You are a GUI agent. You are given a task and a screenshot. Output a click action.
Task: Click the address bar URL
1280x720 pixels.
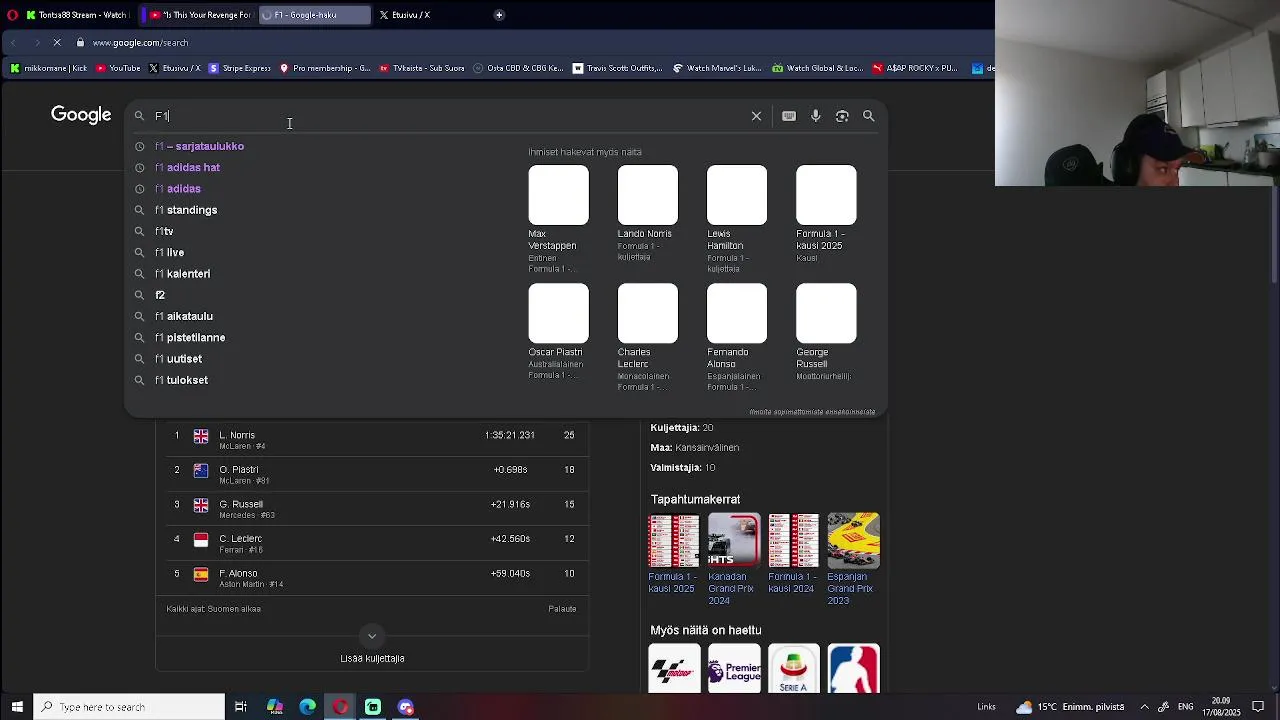pyautogui.click(x=140, y=43)
